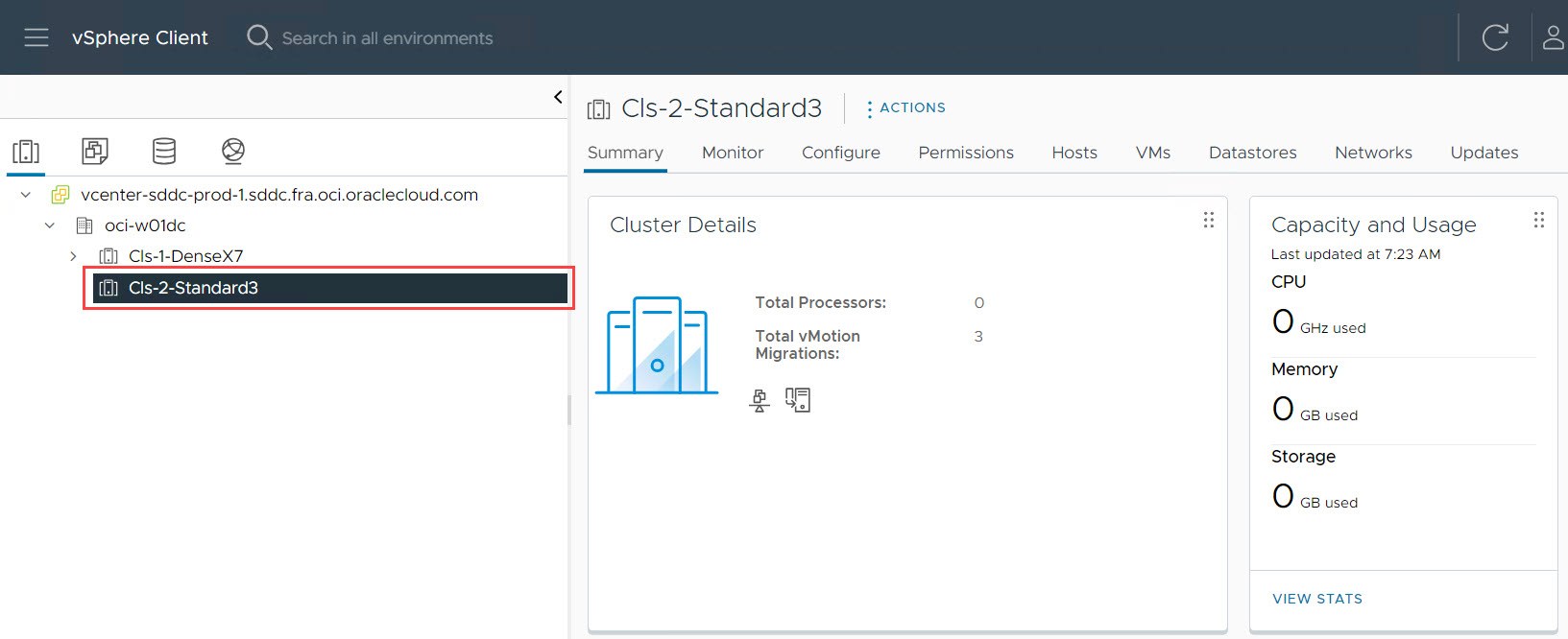1568x639 pixels.
Task: Click the Capacity and Usage heading
Action: point(1374,225)
